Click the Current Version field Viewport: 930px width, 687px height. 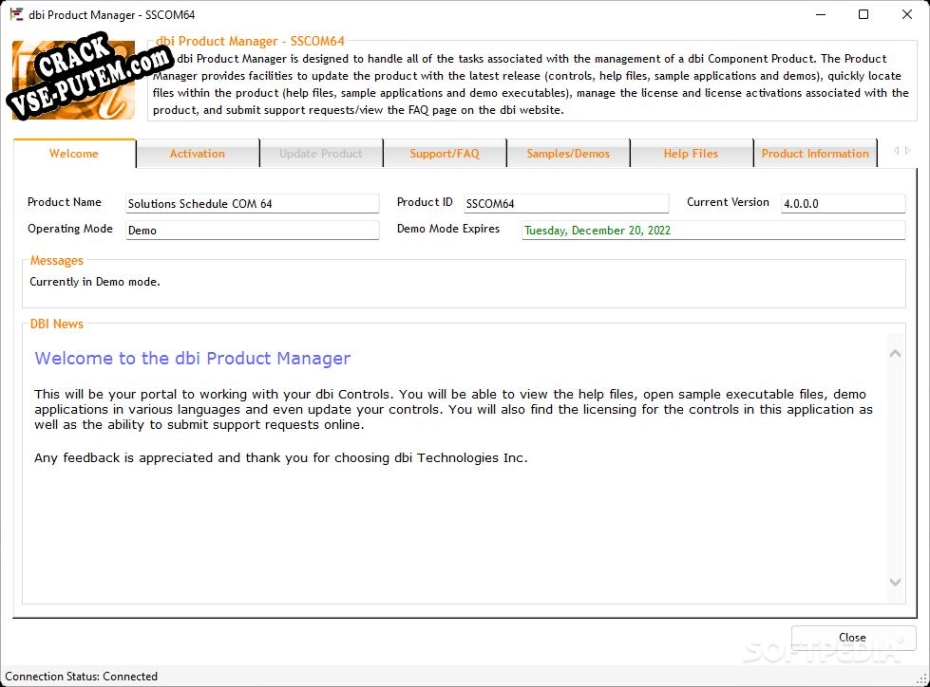843,203
